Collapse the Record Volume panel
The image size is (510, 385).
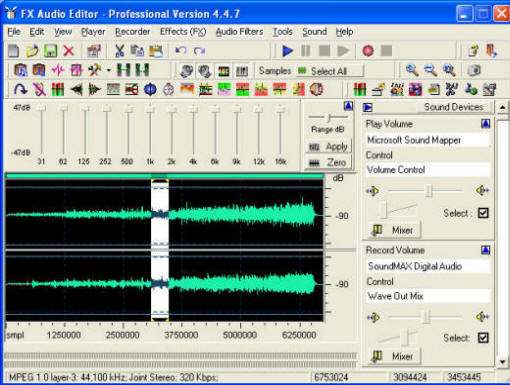point(485,250)
